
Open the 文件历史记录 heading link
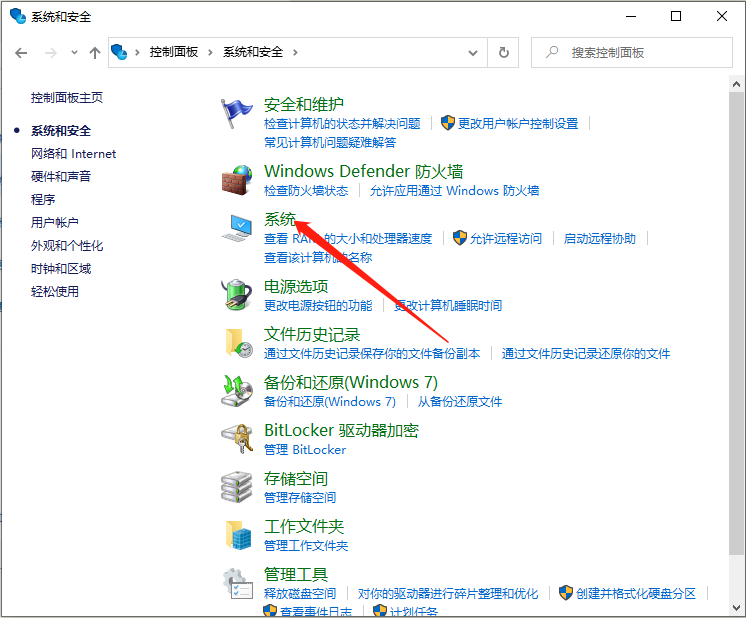coord(312,334)
